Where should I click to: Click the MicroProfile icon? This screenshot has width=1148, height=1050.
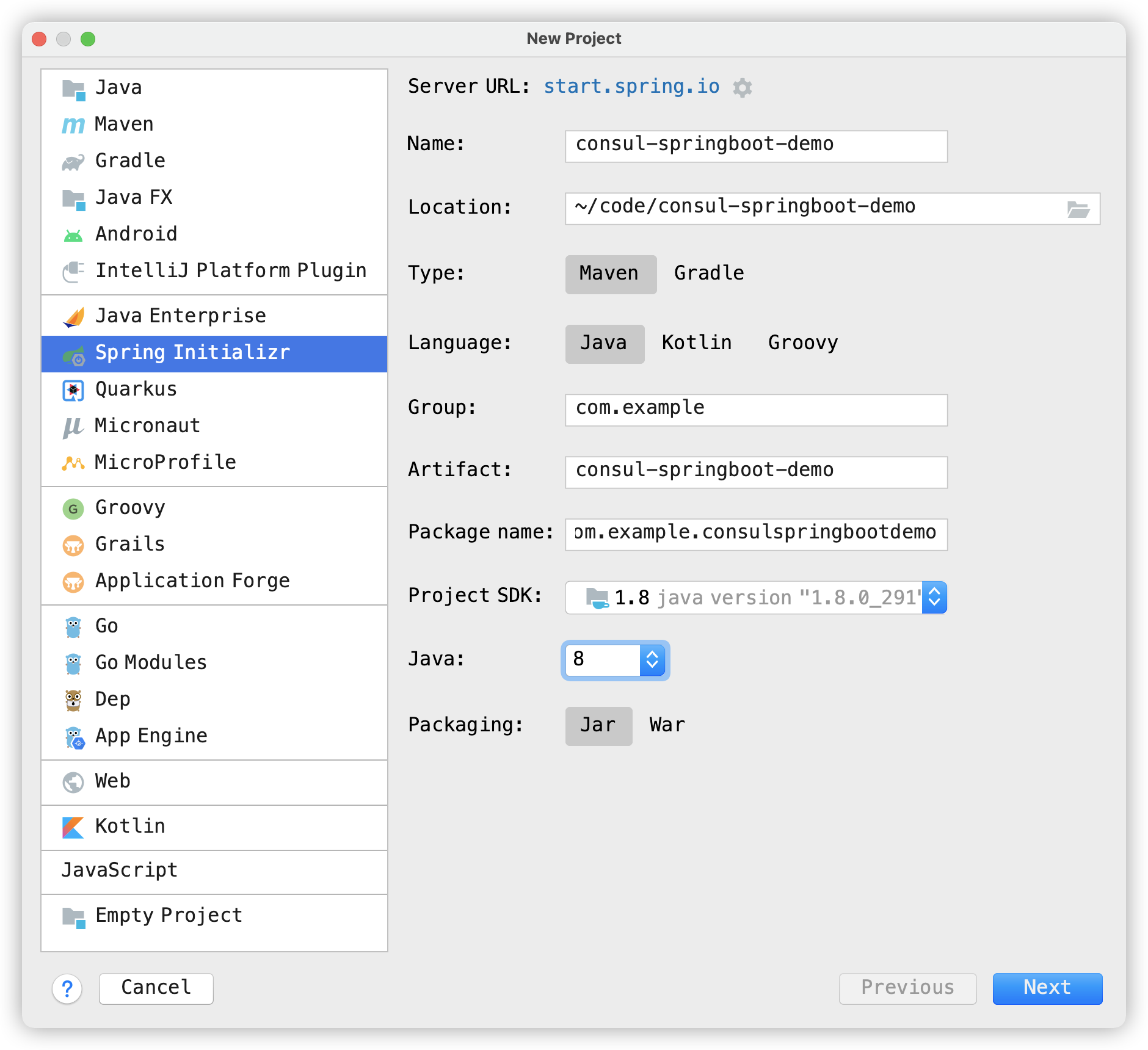pos(73,463)
